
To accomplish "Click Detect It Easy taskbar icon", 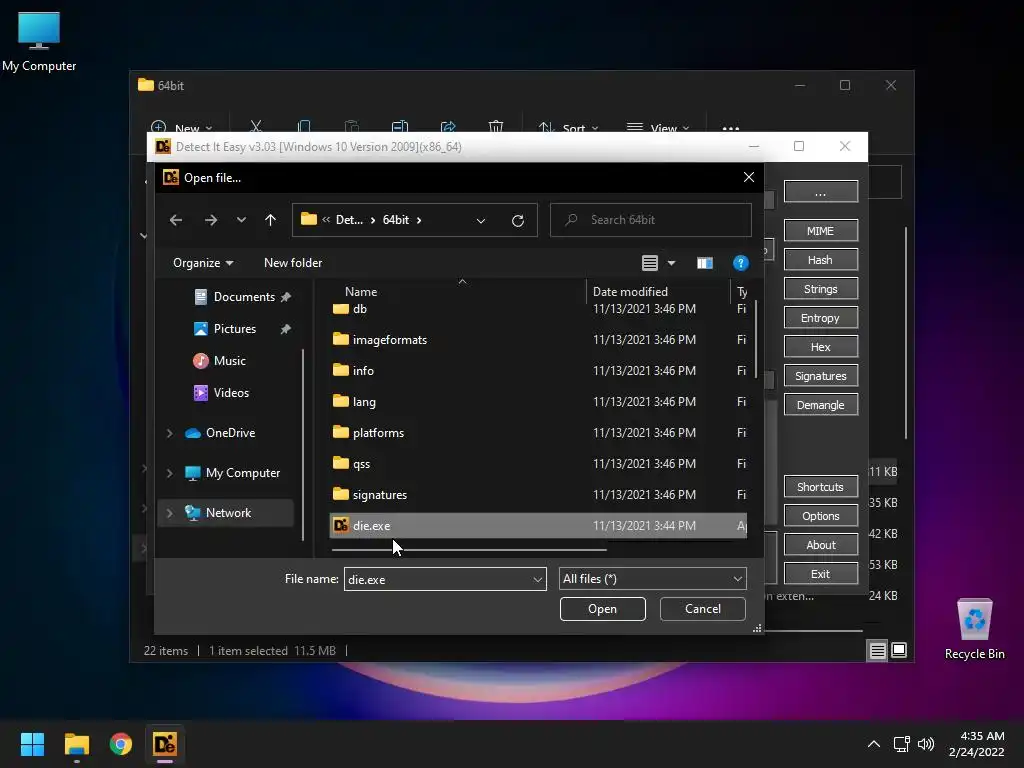I will 165,744.
